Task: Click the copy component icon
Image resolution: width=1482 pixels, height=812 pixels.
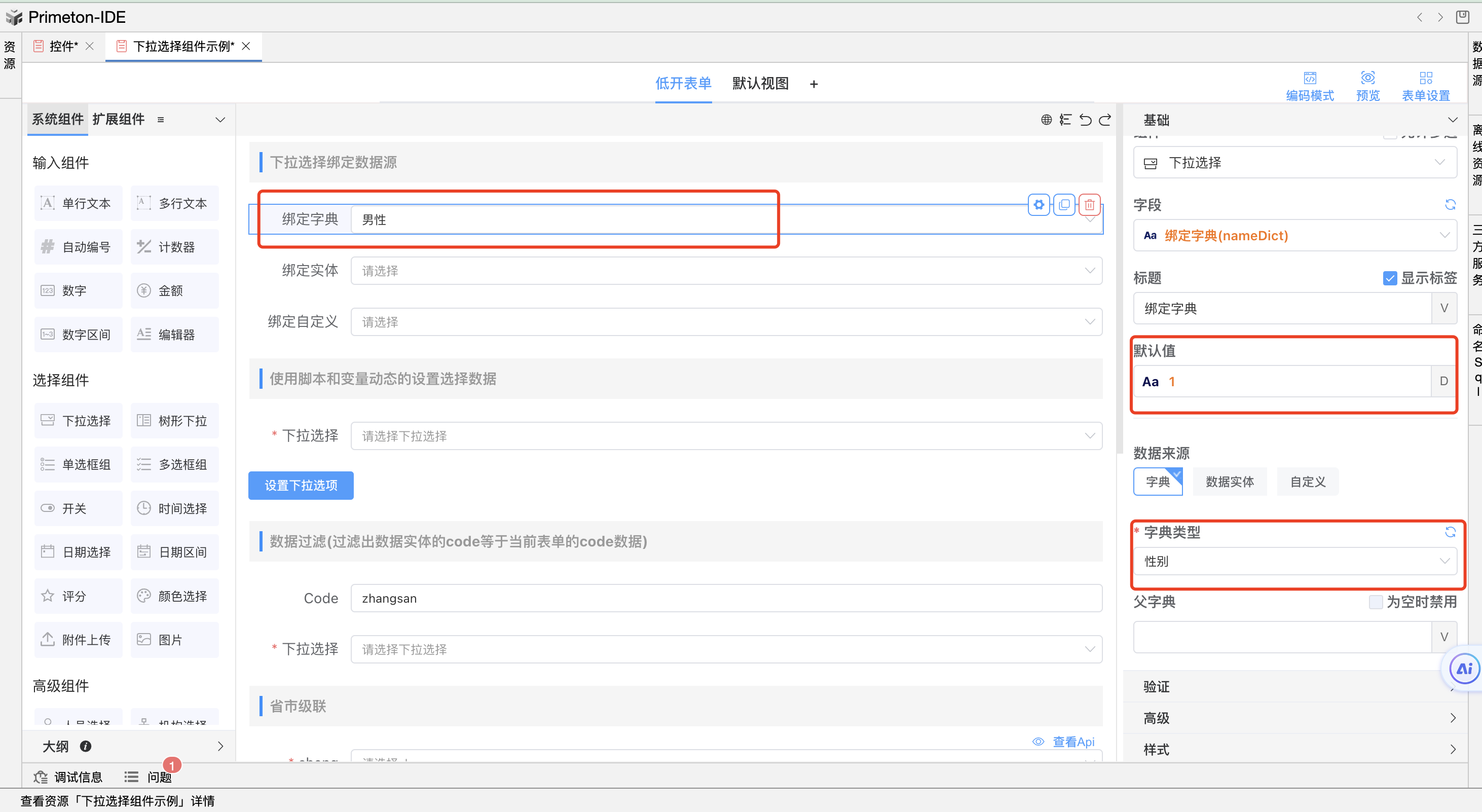Action: (x=1064, y=205)
